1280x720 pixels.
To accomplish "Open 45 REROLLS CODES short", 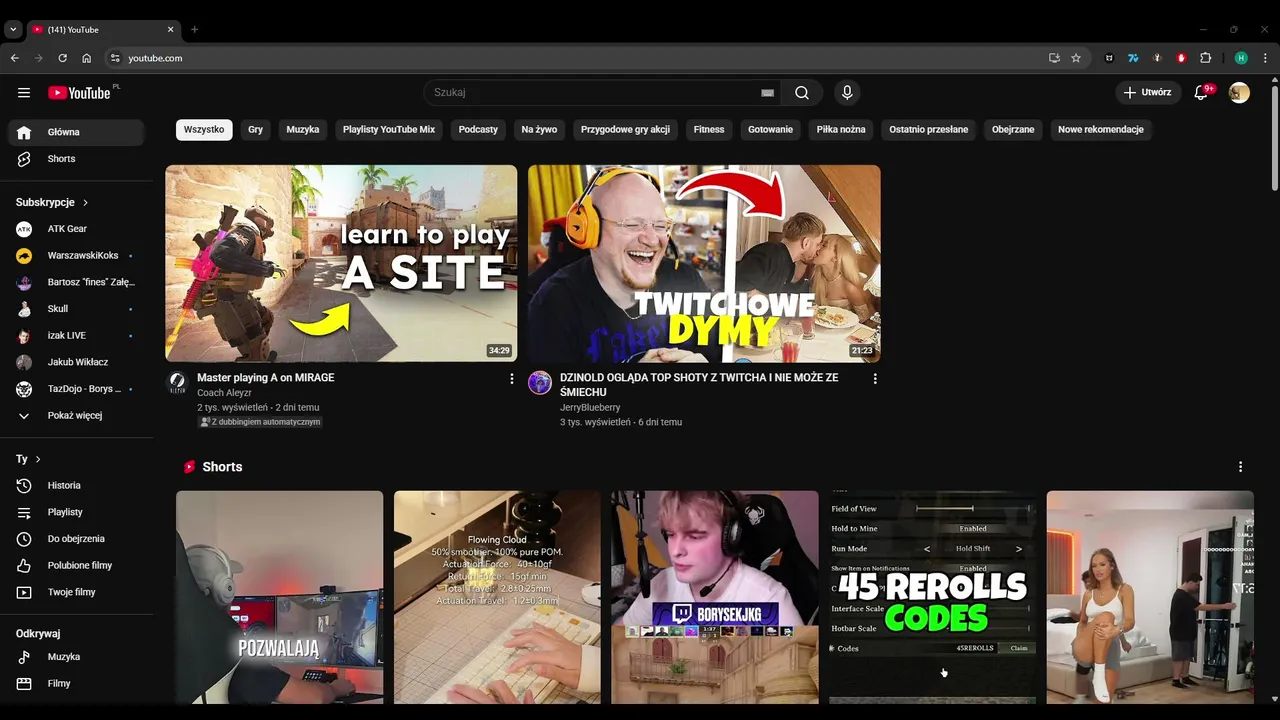I will [x=932, y=597].
